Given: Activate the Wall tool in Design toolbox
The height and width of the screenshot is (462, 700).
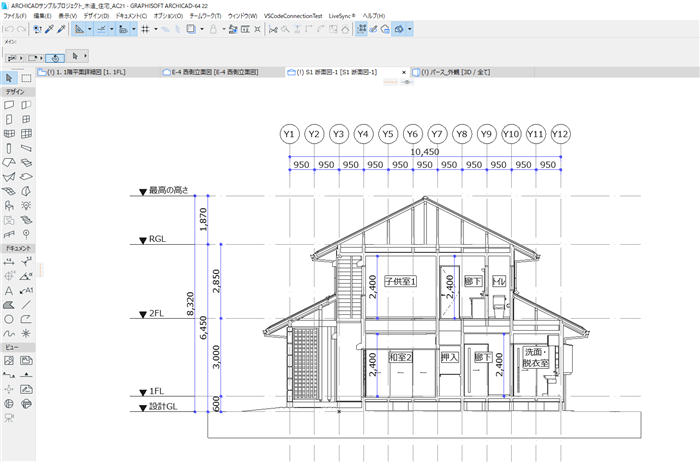Looking at the screenshot, I should 9,105.
